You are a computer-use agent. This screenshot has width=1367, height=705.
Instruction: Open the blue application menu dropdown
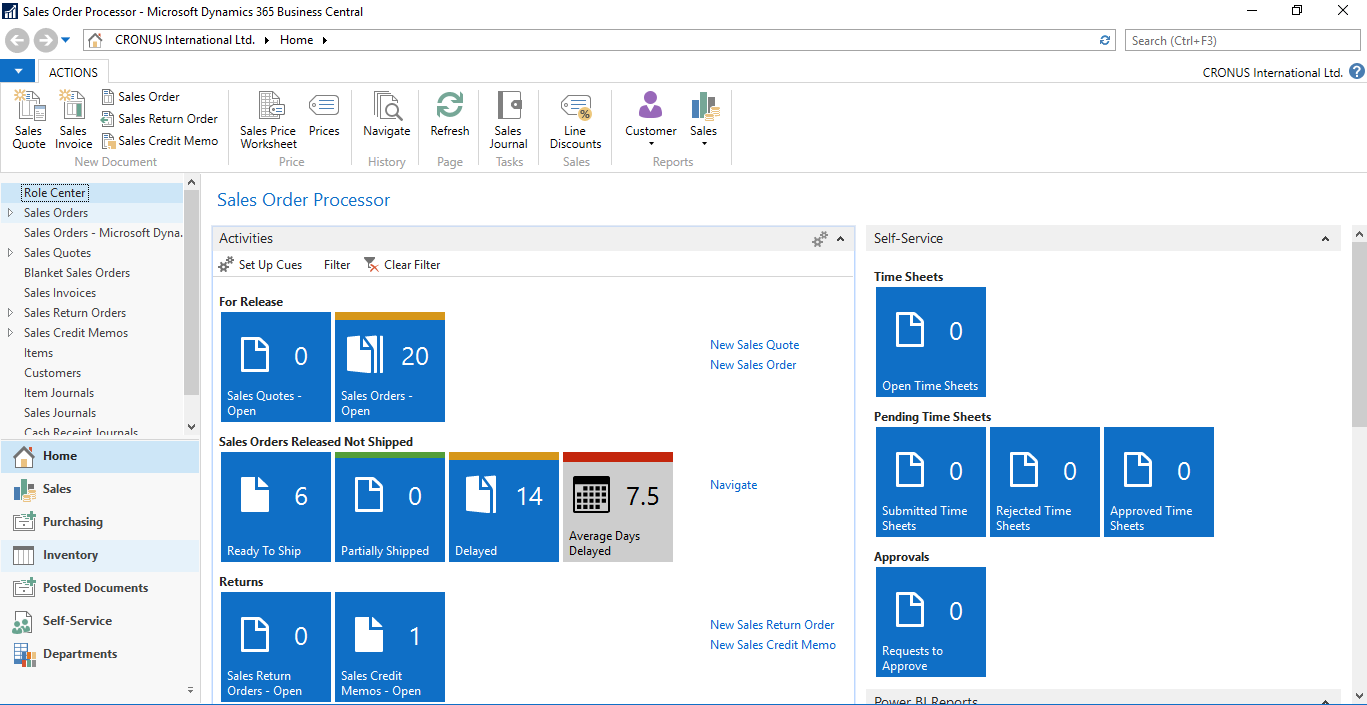click(18, 71)
